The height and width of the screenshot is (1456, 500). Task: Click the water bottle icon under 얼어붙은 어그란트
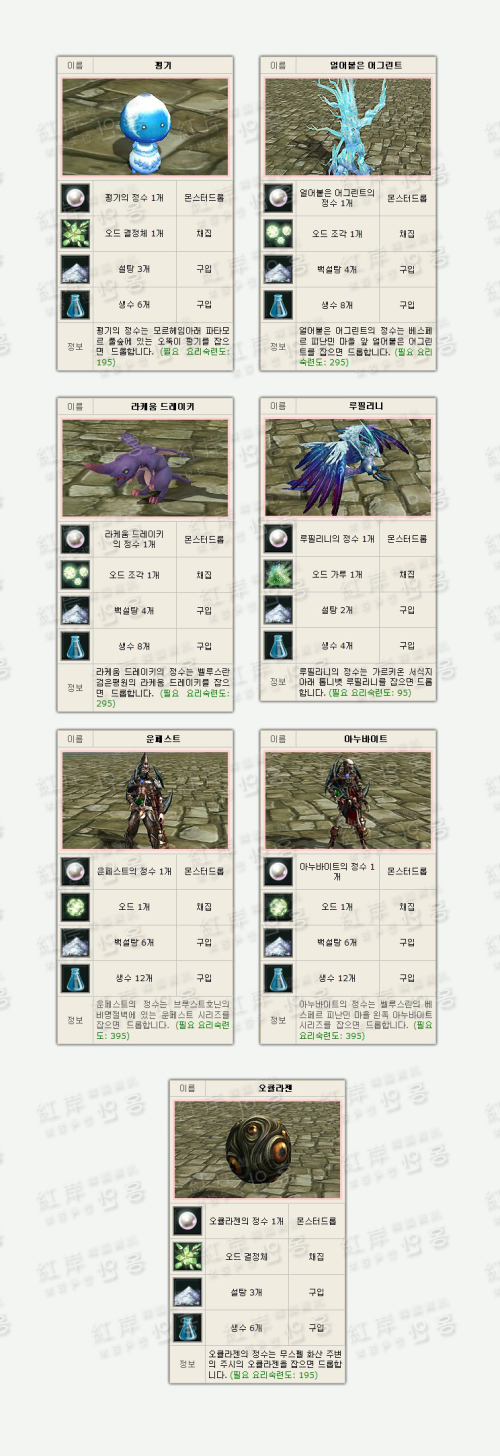point(278,305)
